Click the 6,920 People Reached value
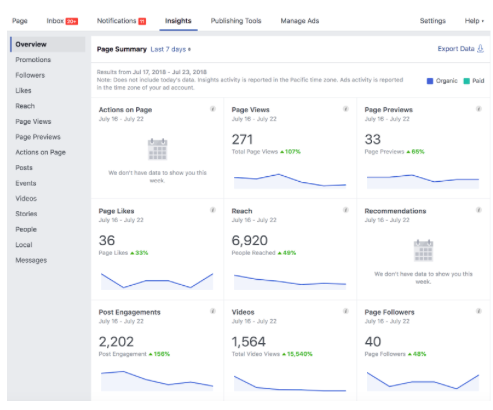This screenshot has height=410, width=493. click(x=250, y=240)
